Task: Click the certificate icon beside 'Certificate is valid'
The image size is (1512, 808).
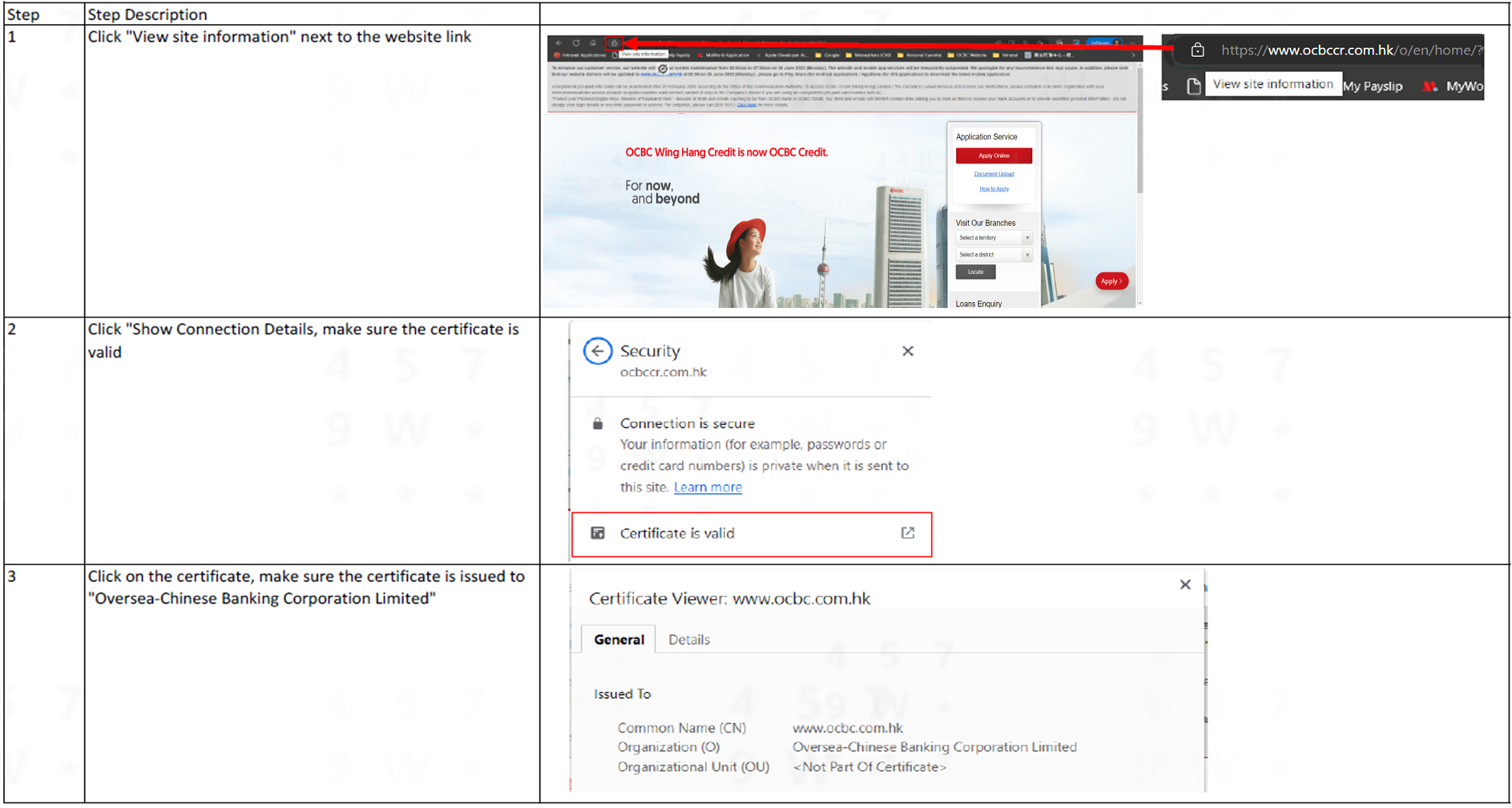Action: 598,533
